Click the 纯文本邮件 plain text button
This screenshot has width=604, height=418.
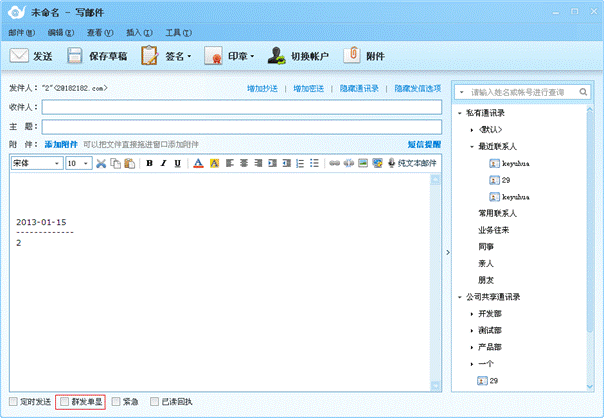pos(412,163)
